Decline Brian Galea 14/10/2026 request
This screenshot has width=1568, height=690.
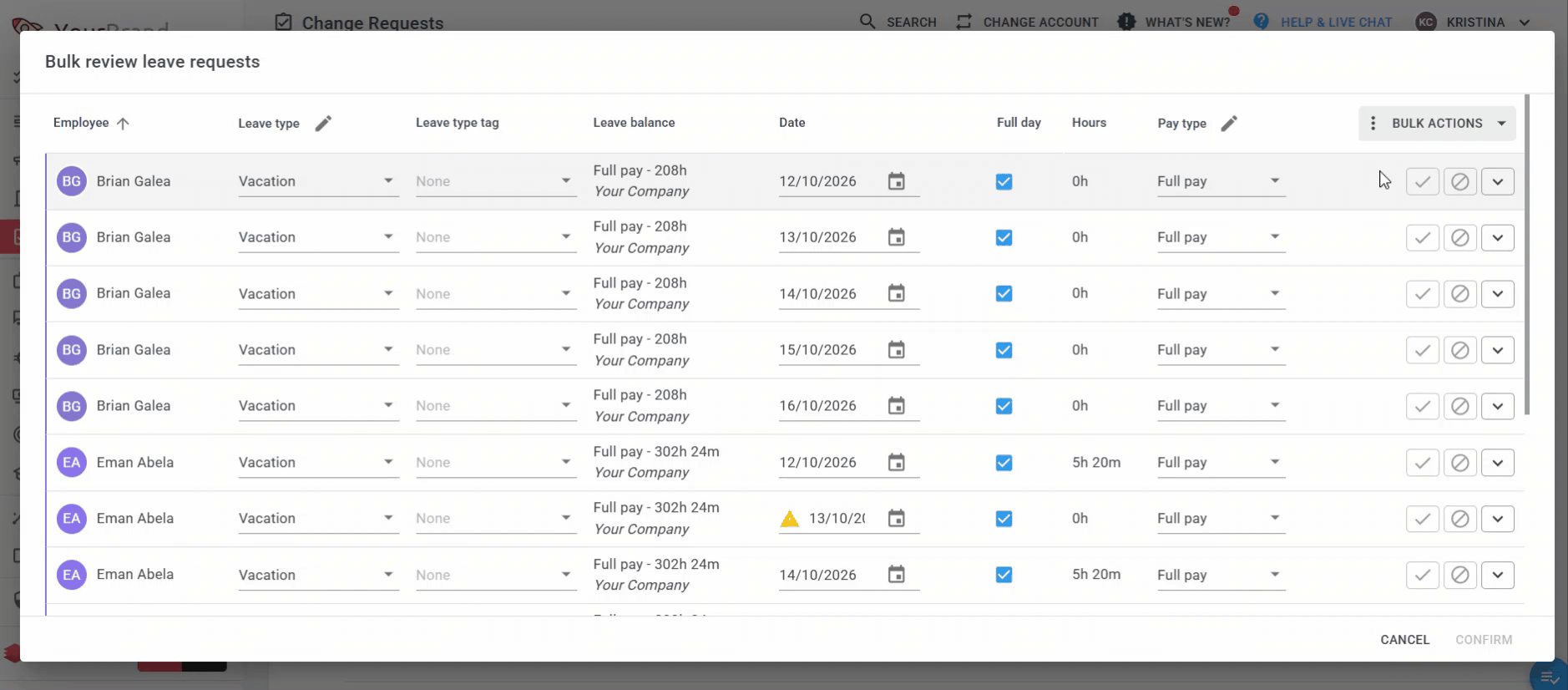click(1459, 293)
